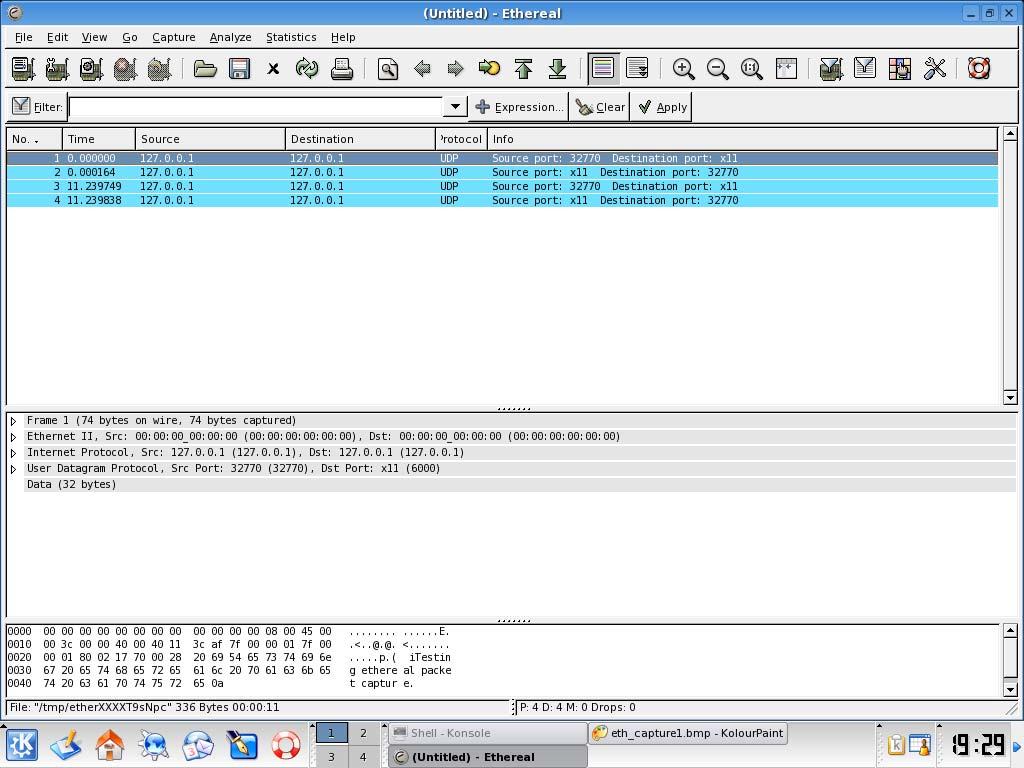Expand the Frame 1 tree node
The image size is (1024, 768).
click(x=13, y=421)
